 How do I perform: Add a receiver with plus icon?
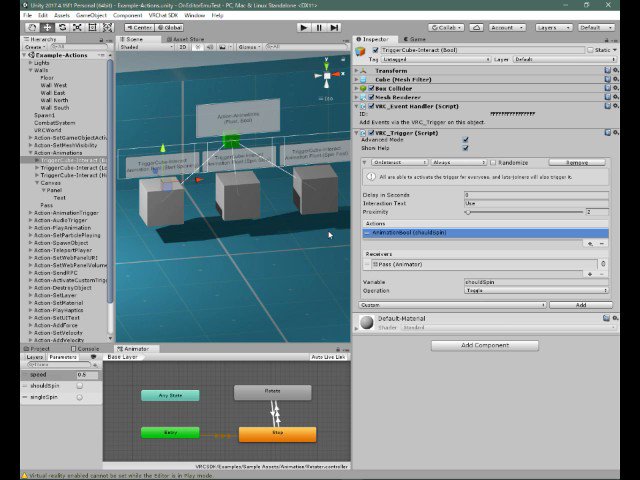click(590, 274)
